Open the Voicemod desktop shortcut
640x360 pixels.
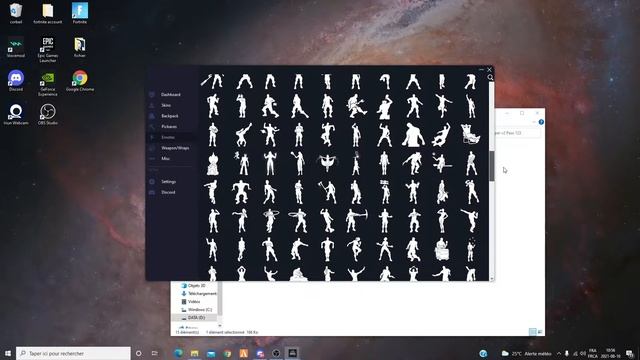(16, 47)
